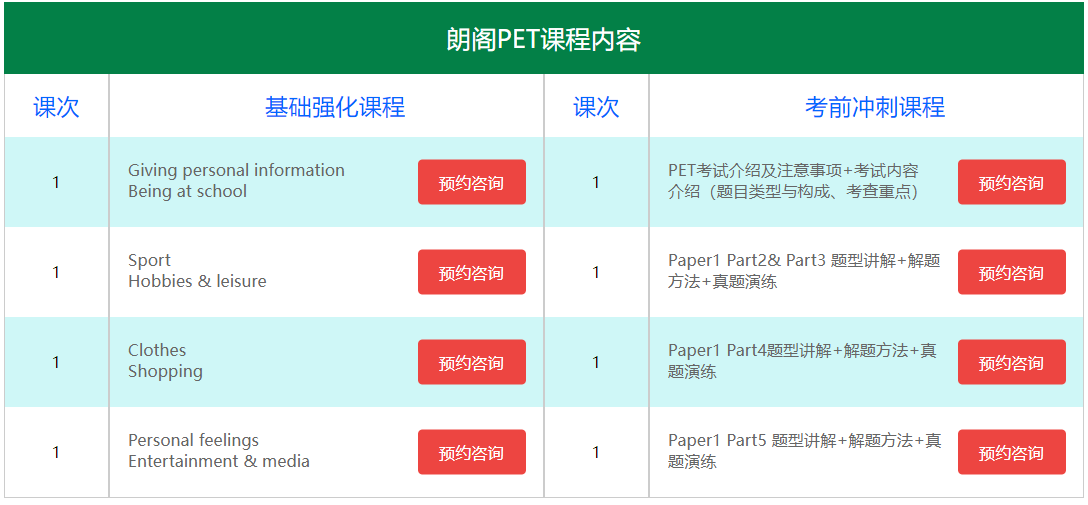
Task: Click the 基础强化课程 column header
Action: 334,107
